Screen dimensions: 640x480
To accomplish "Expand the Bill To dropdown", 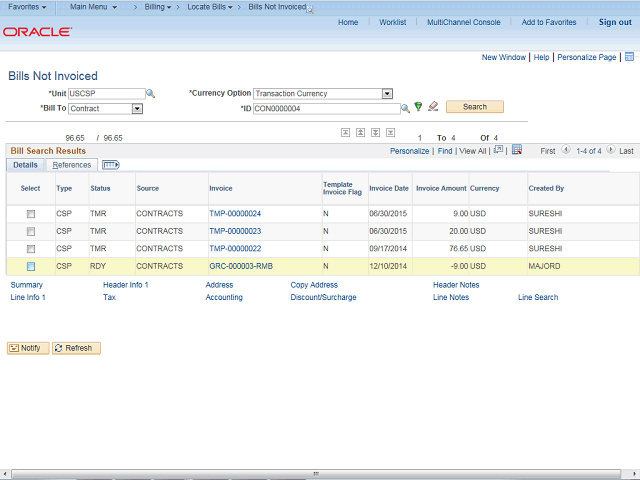I will pos(137,108).
